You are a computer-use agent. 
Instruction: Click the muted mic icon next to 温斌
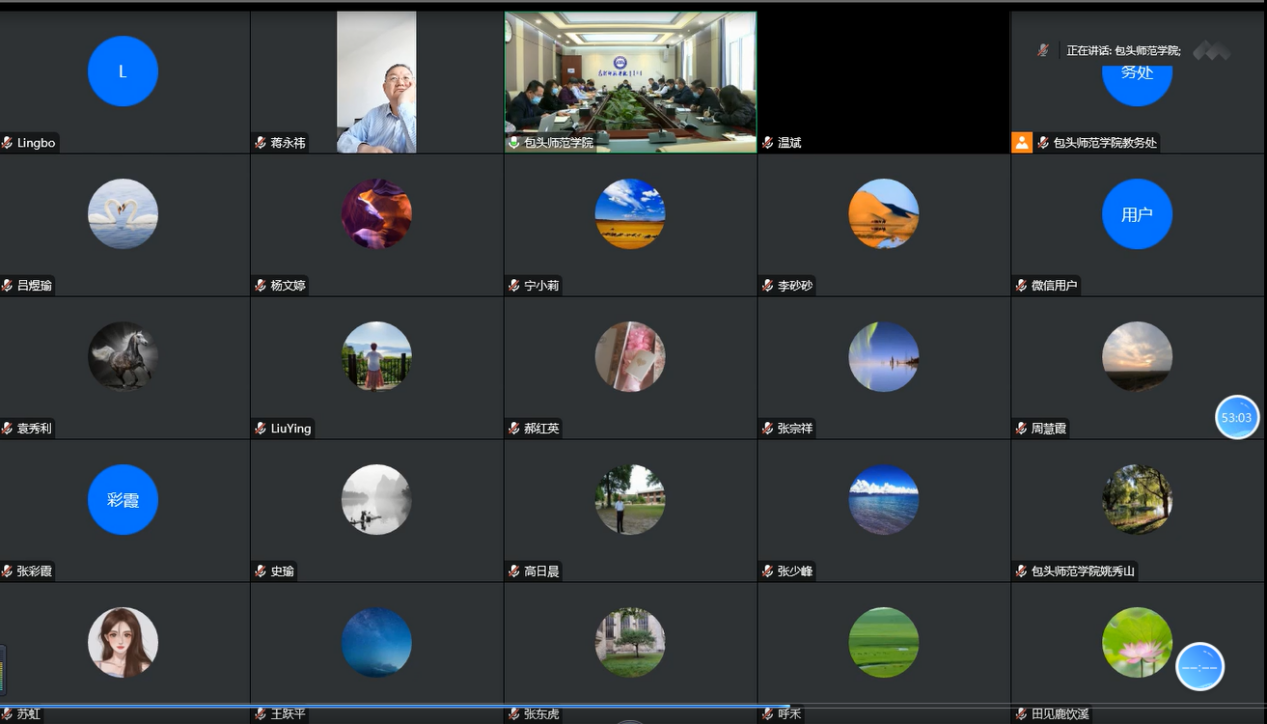click(768, 143)
